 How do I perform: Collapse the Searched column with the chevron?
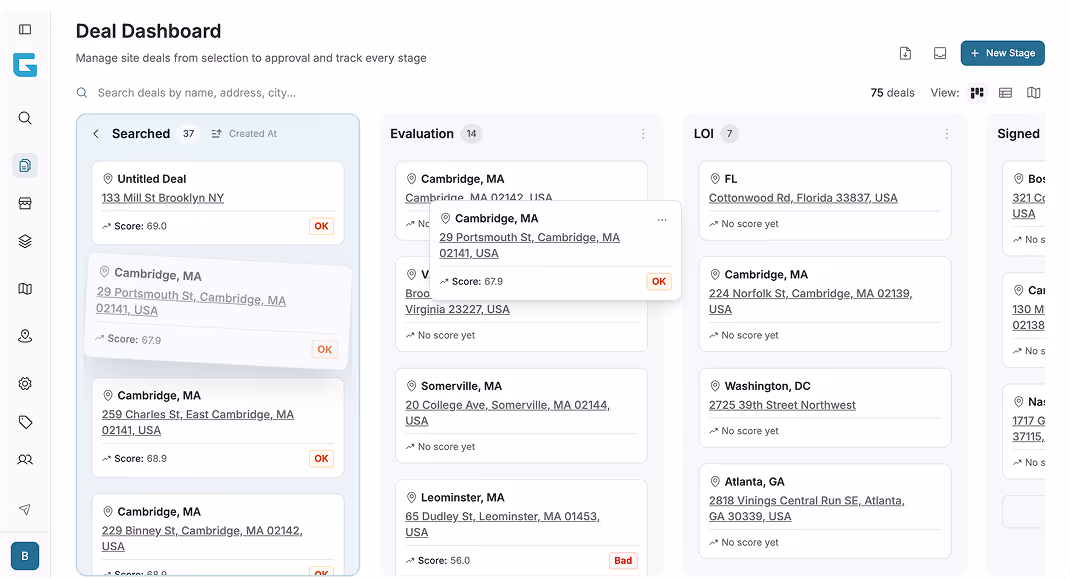pyautogui.click(x=95, y=133)
